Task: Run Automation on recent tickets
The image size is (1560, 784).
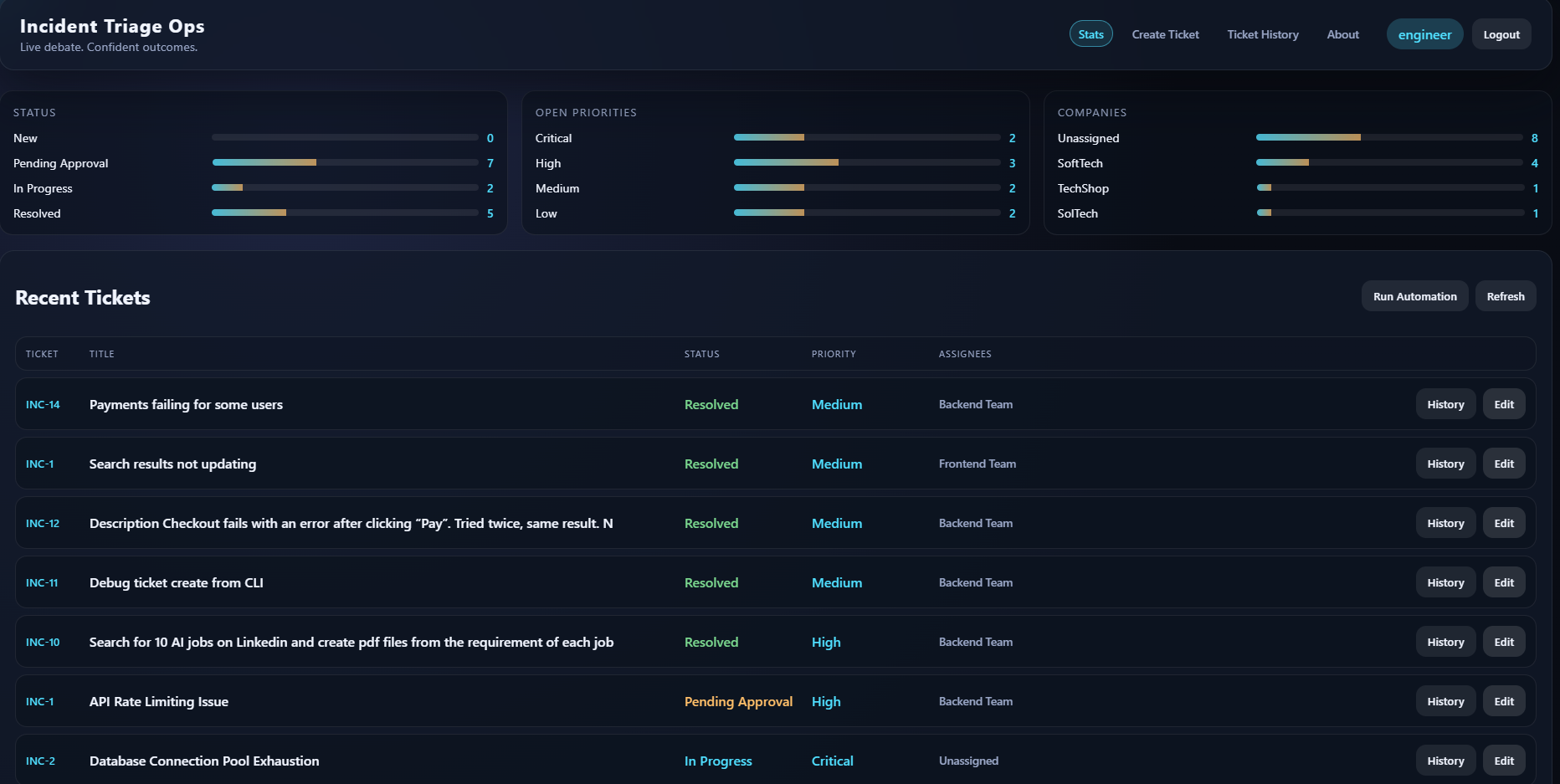Action: click(1414, 296)
